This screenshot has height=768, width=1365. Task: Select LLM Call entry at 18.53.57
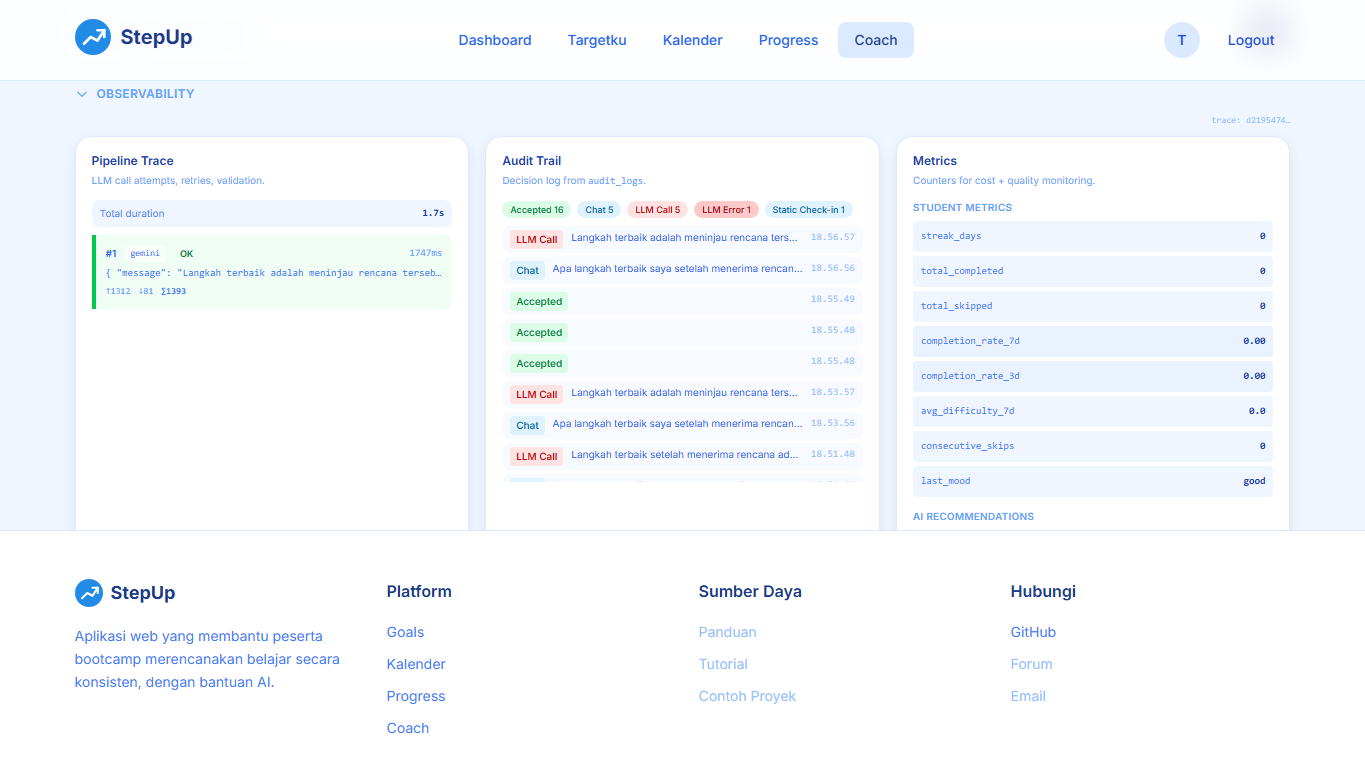coord(682,393)
